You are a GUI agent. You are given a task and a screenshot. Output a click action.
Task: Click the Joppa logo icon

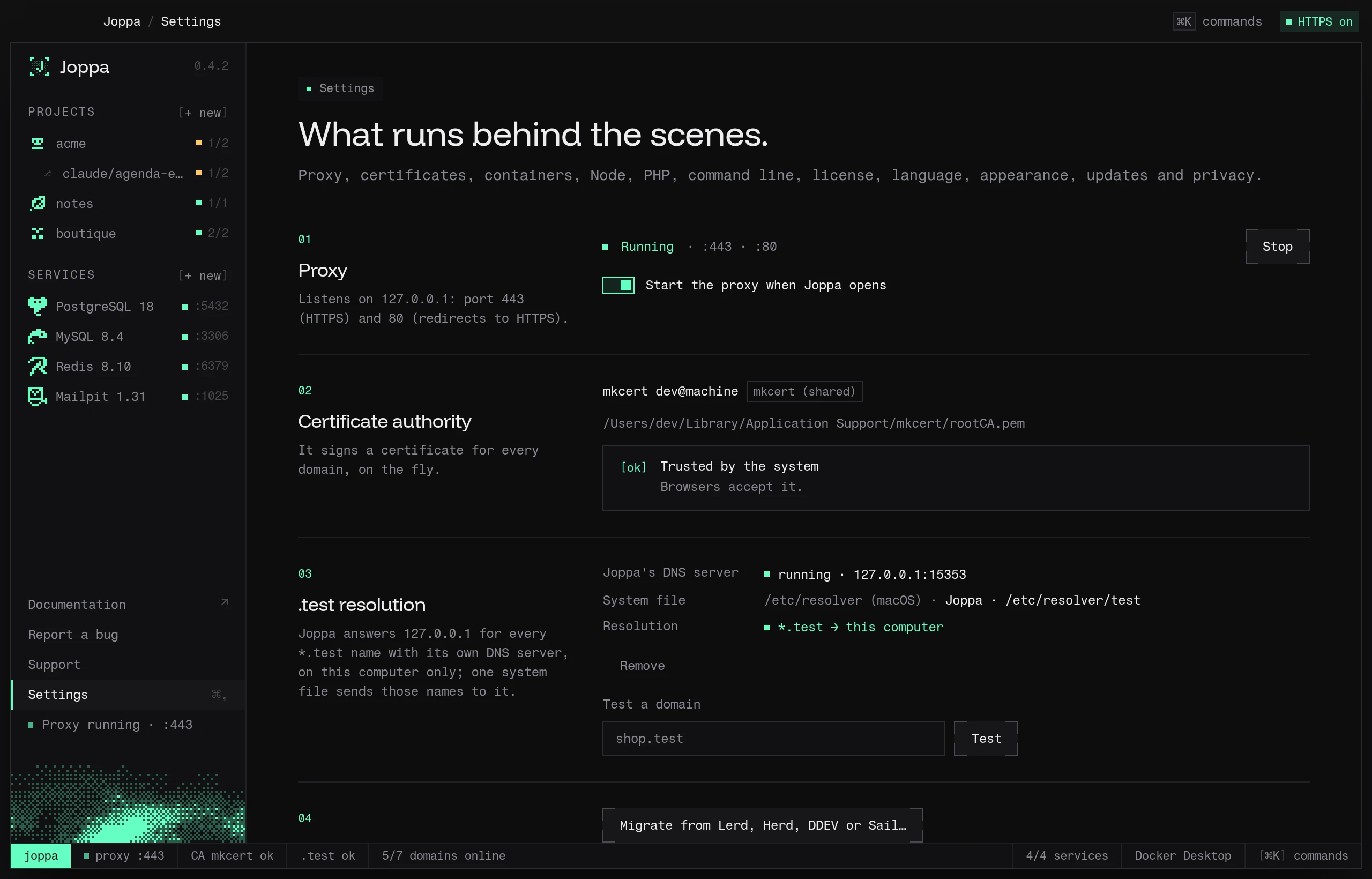coord(39,67)
